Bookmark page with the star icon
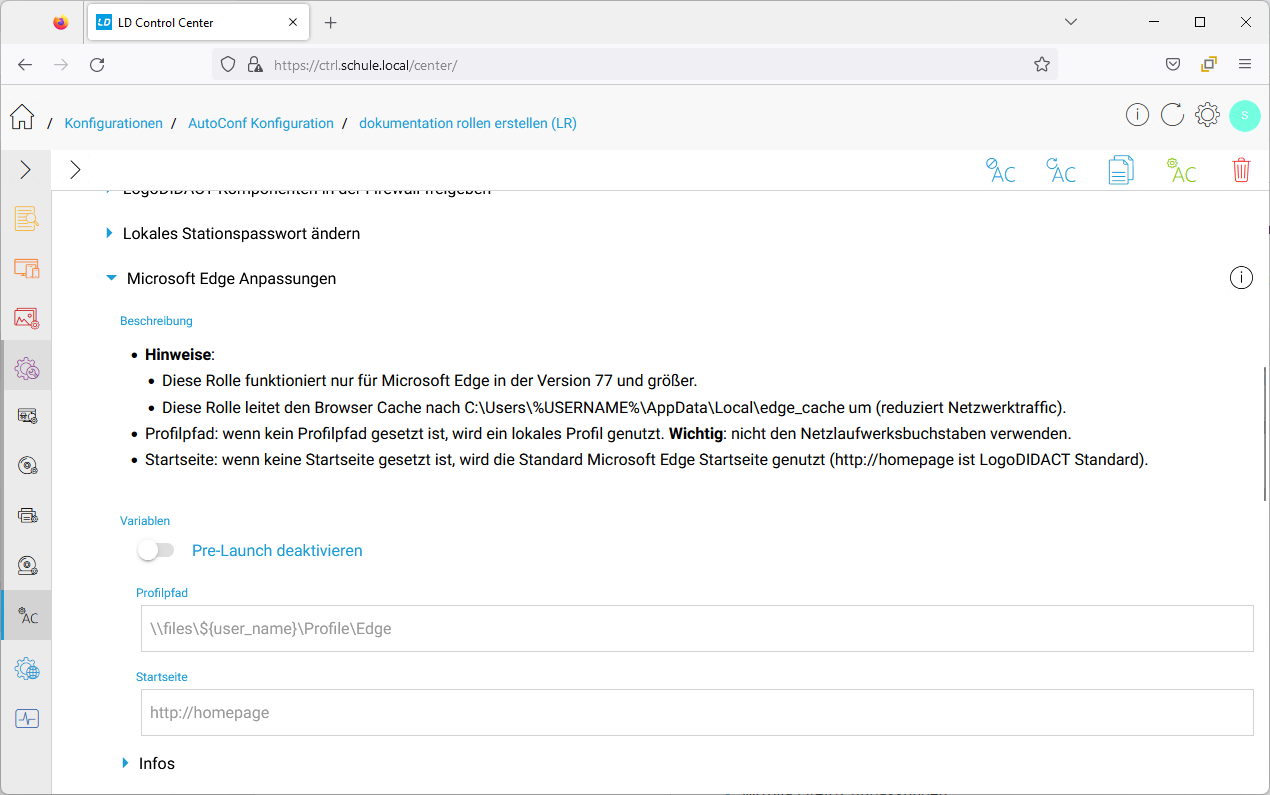 coord(1042,64)
